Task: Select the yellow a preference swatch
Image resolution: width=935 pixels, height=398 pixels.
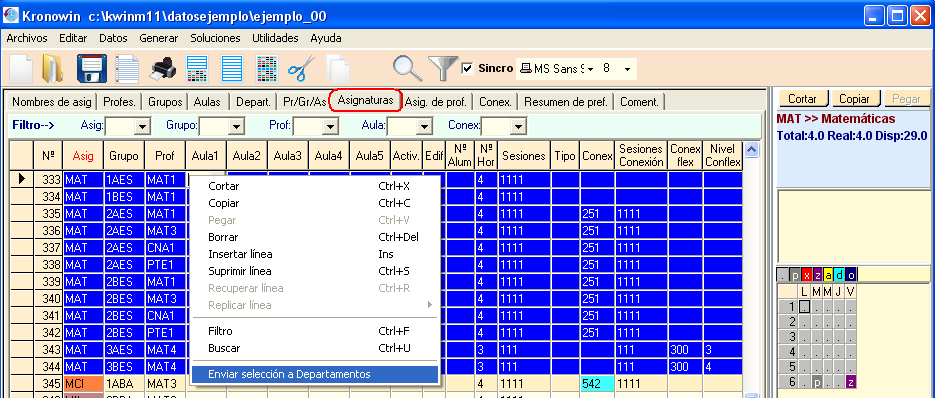Action: point(829,275)
